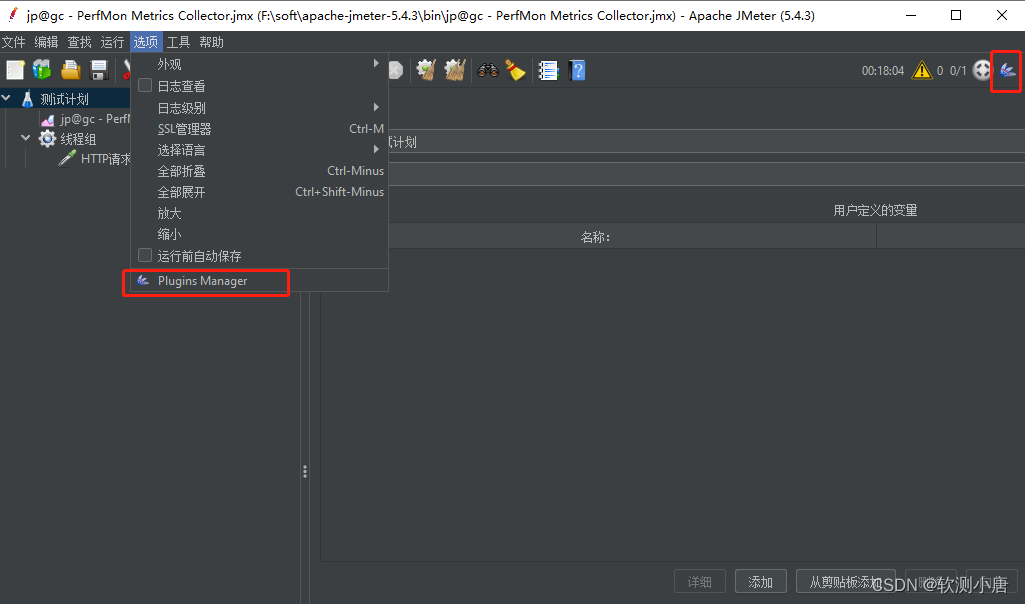
Task: Collapse the 测试计划 tree node
Action: tap(7, 98)
